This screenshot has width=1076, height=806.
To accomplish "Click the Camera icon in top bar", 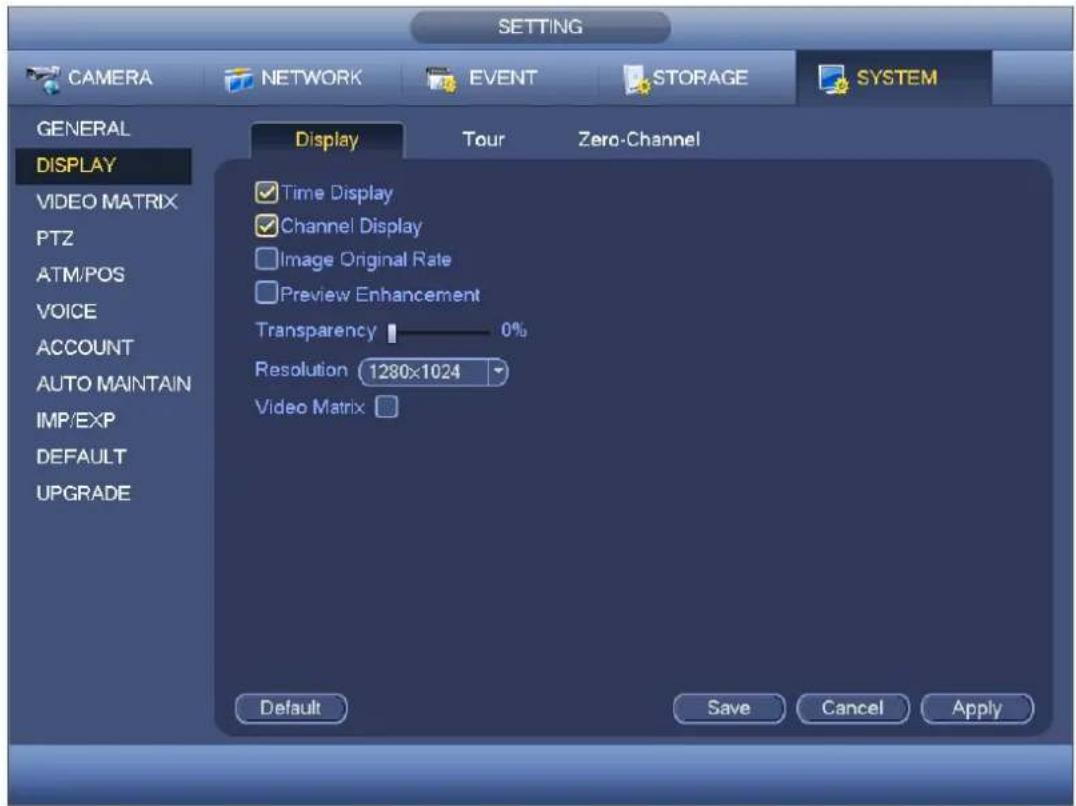I will click(x=44, y=79).
